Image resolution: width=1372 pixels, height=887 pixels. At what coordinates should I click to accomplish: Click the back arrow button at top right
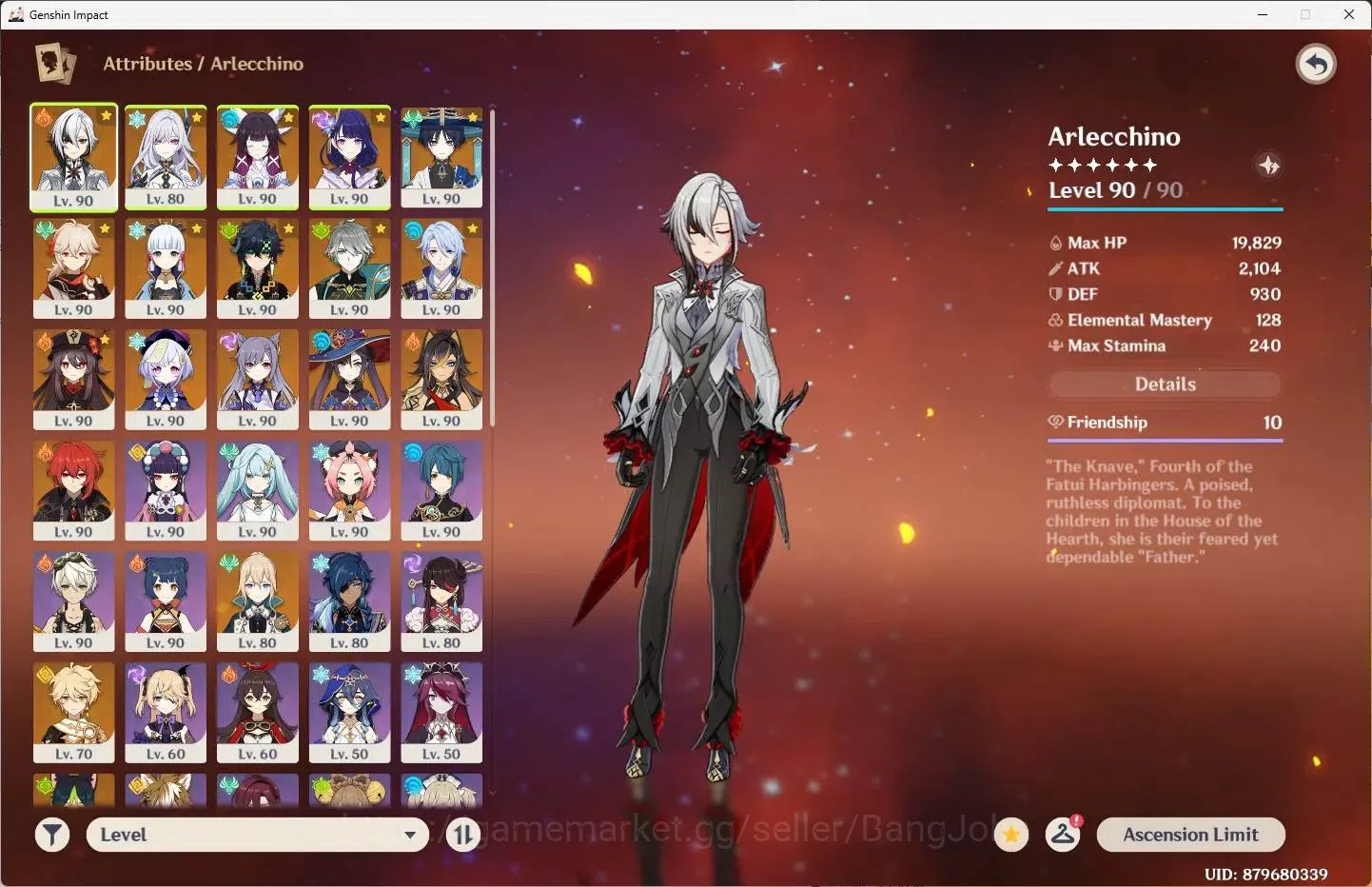pos(1316,65)
